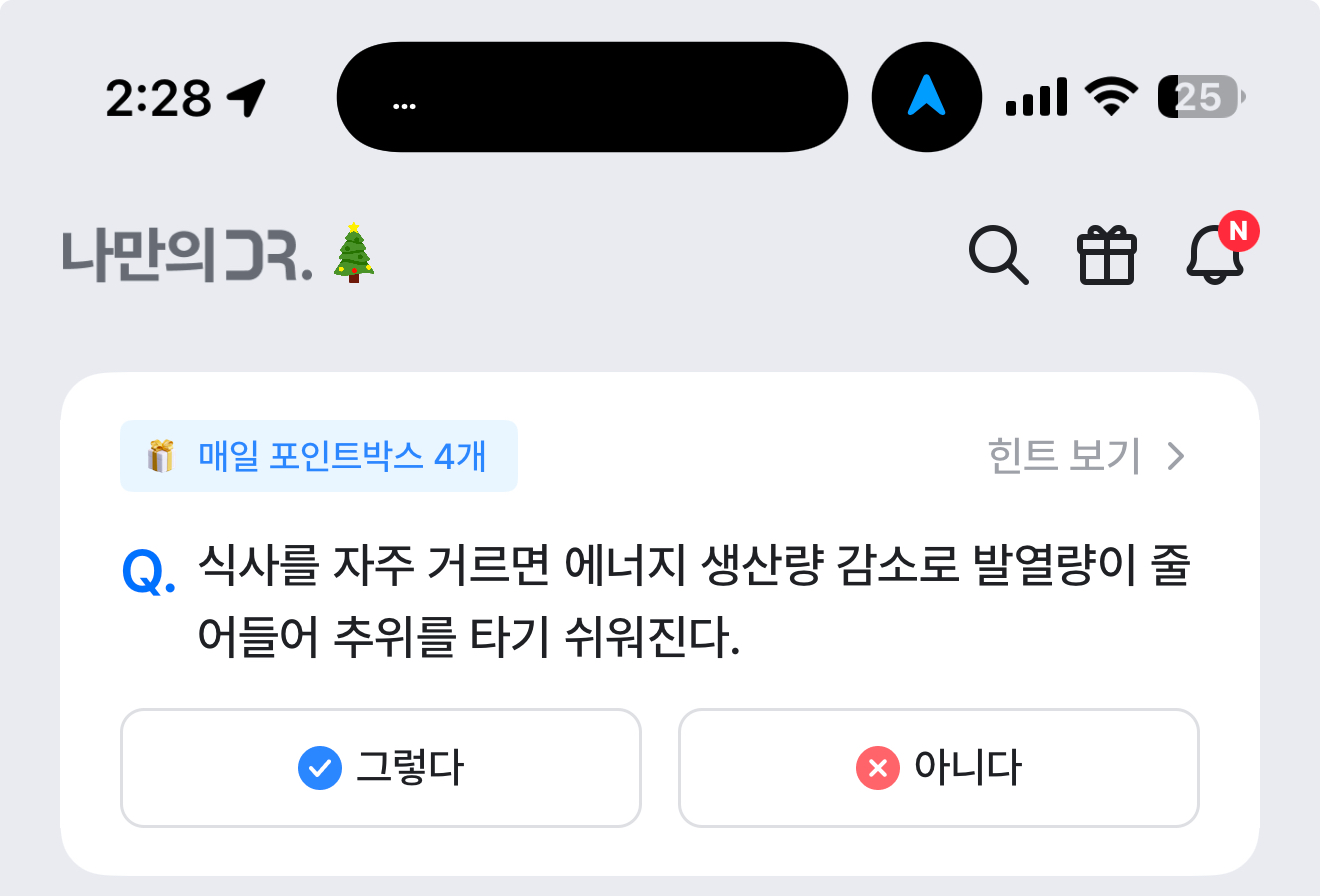Tap the Christmas tree emoji beside logo
This screenshot has height=896, width=1320.
pos(353,254)
